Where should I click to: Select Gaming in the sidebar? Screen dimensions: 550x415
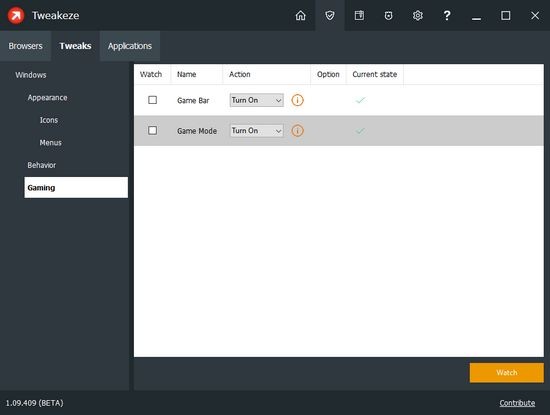(76, 188)
